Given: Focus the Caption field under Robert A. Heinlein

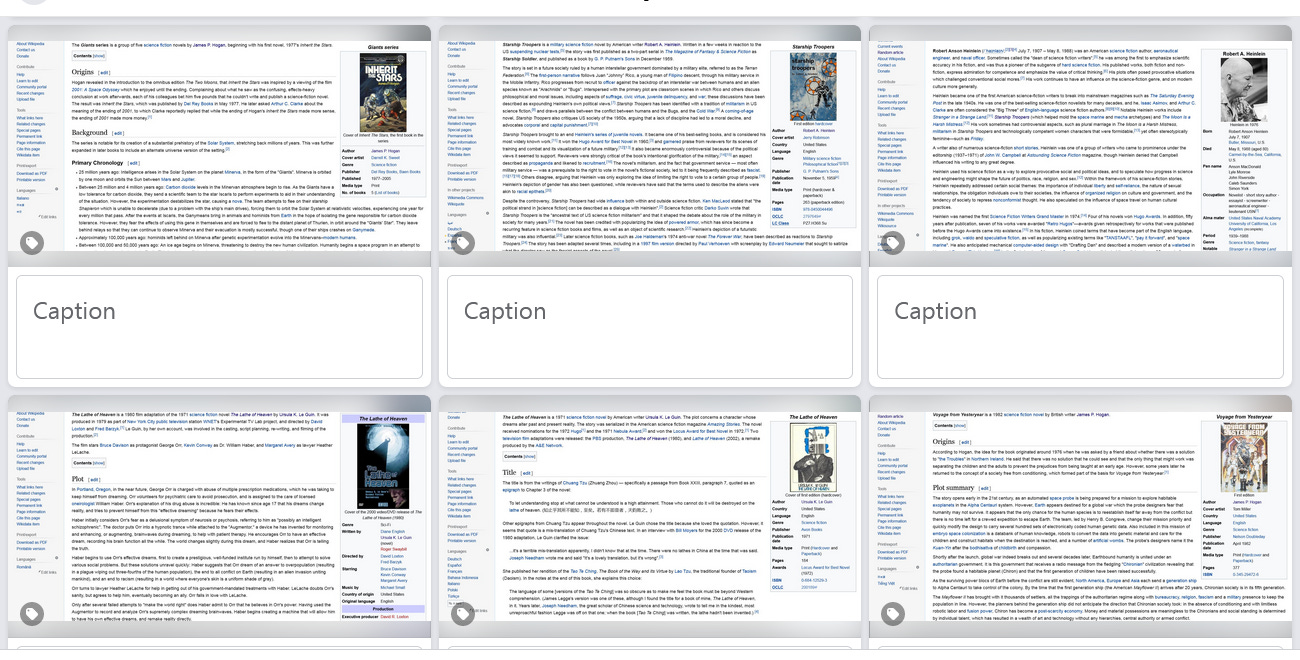Looking at the screenshot, I should (1079, 327).
